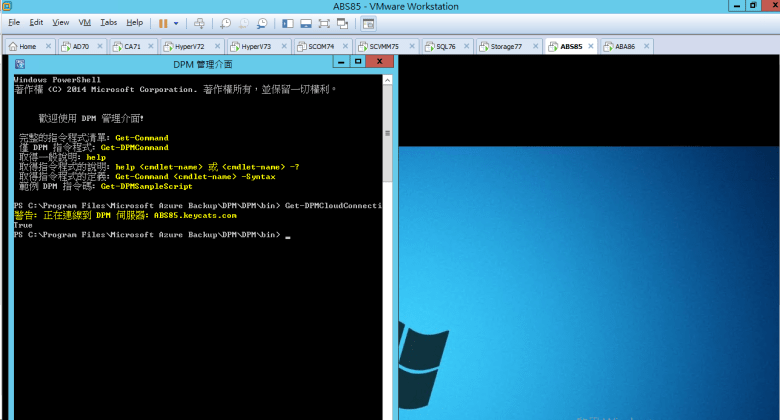Take a snapshot of the VM
The image size is (780, 420).
tap(226, 22)
